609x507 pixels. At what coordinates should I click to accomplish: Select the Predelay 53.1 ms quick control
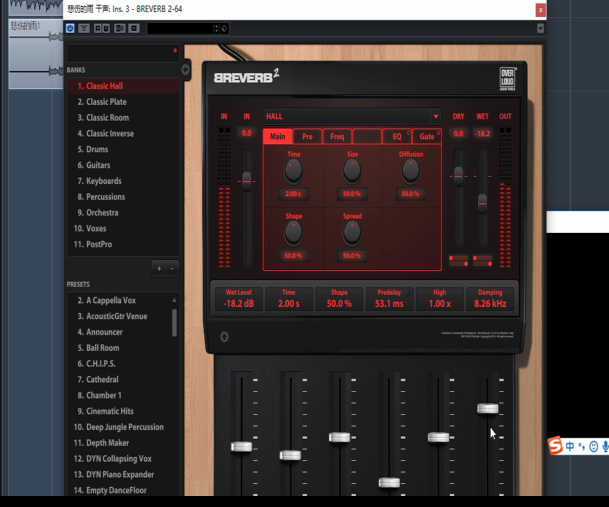click(x=389, y=298)
